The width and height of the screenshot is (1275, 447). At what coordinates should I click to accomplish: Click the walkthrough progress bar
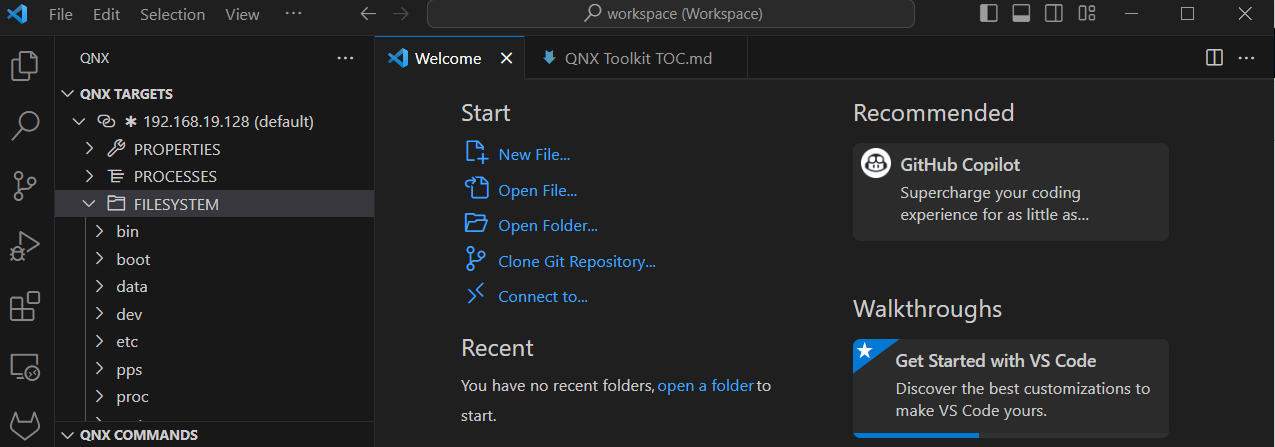coord(1010,435)
